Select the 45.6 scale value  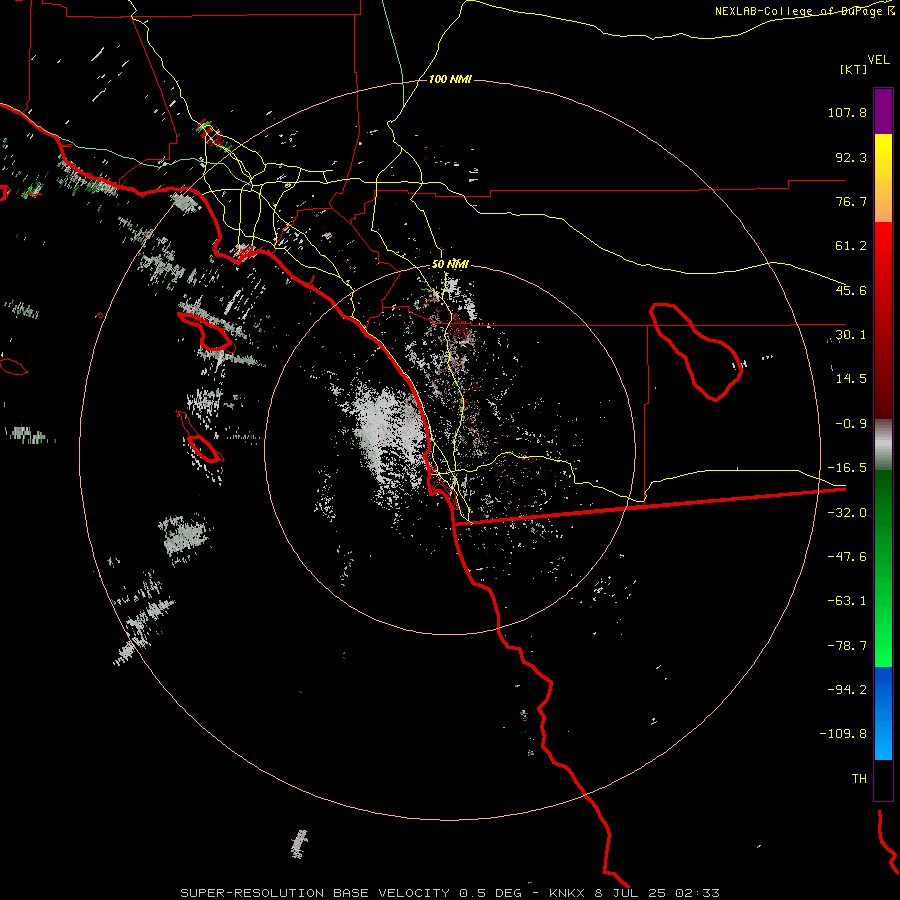(851, 290)
